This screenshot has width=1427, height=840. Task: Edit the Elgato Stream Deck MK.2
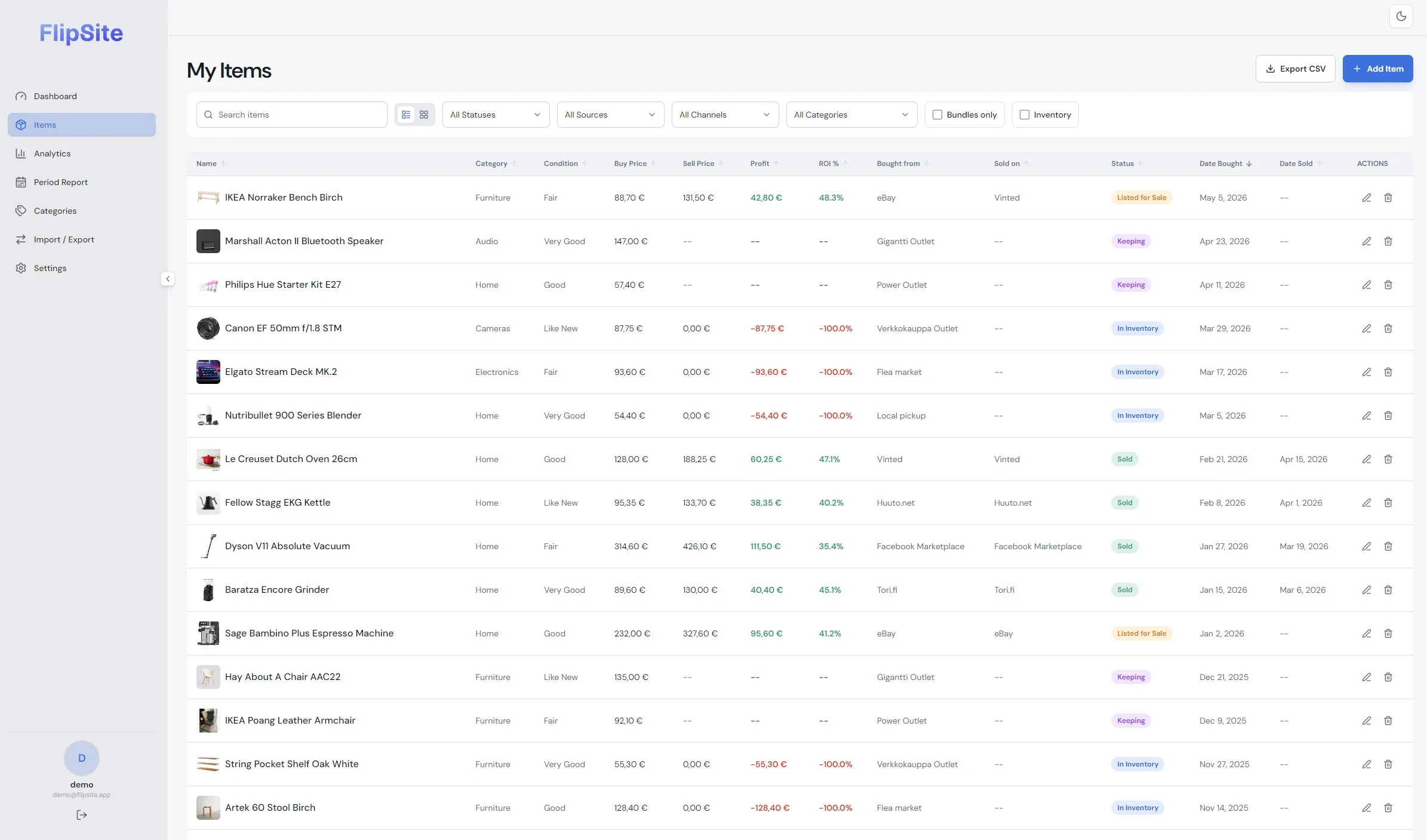1366,372
